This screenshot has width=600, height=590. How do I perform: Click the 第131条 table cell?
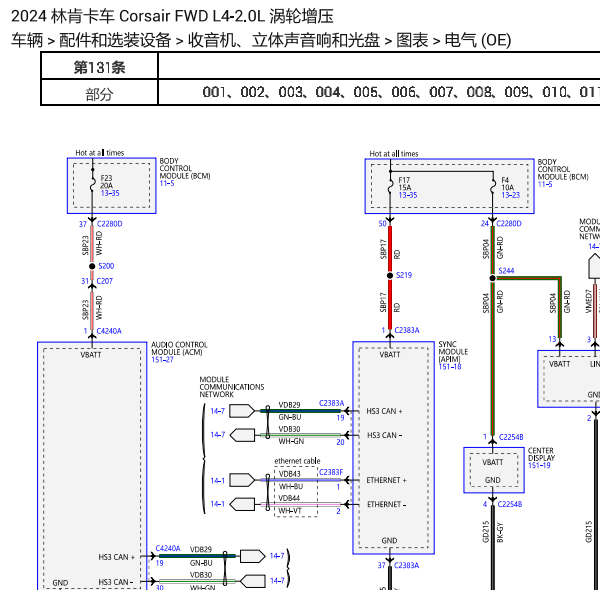coord(99,67)
